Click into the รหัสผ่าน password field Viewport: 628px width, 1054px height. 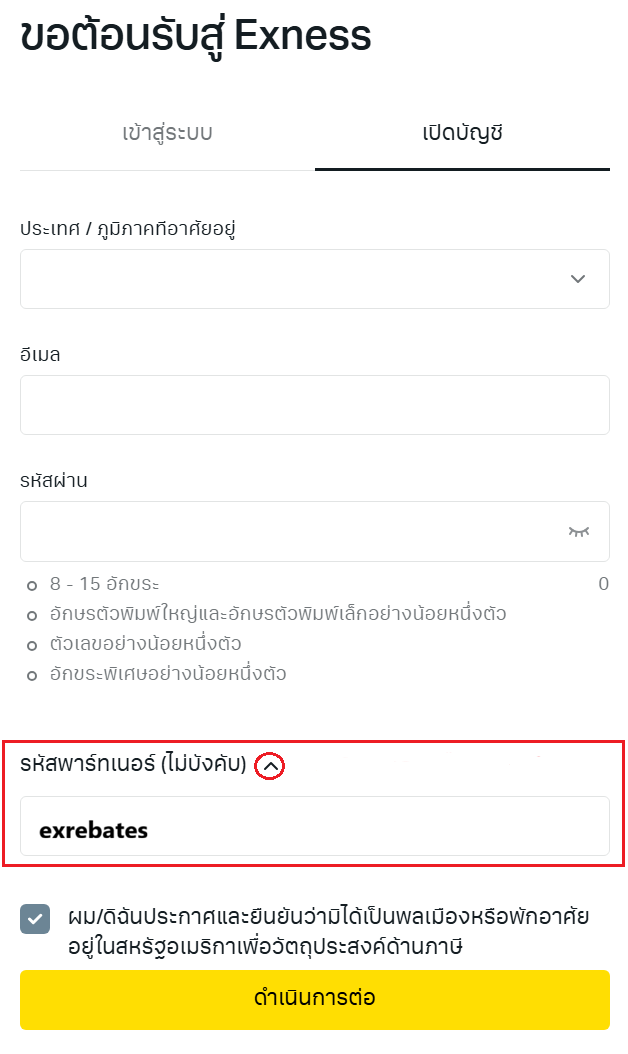coord(290,531)
